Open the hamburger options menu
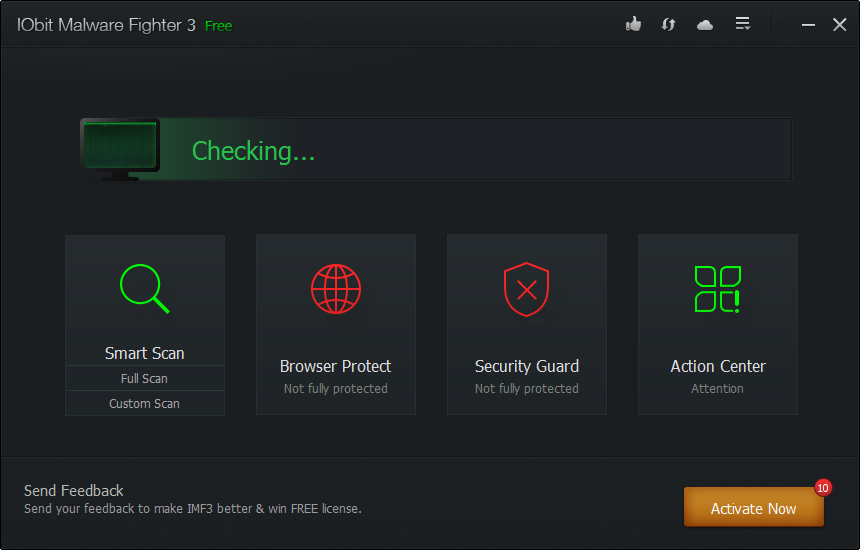Image resolution: width=860 pixels, height=550 pixels. click(743, 24)
